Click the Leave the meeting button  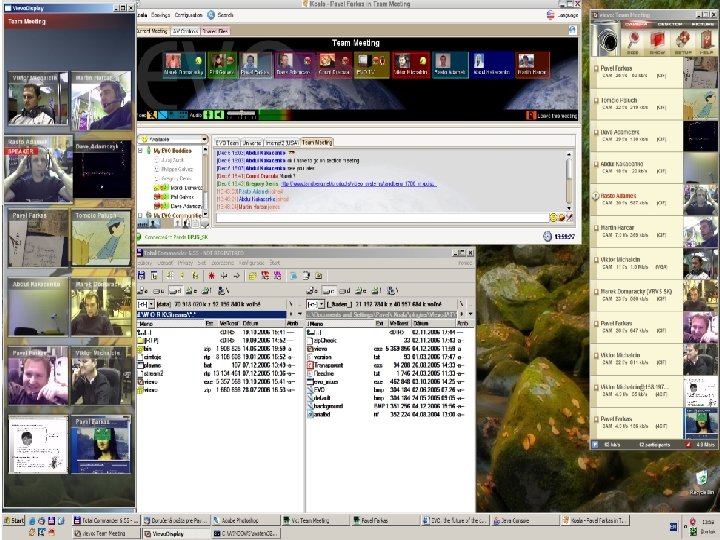pyautogui.click(x=551, y=116)
